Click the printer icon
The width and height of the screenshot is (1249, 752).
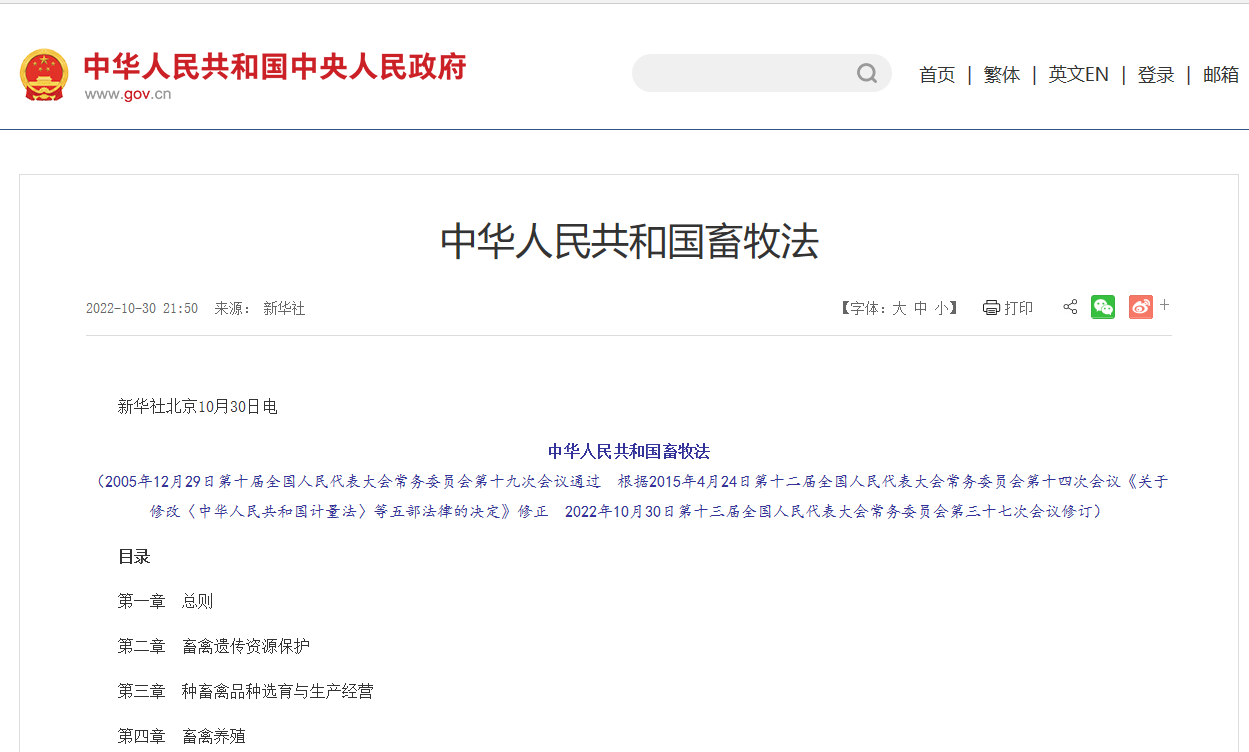tap(991, 308)
